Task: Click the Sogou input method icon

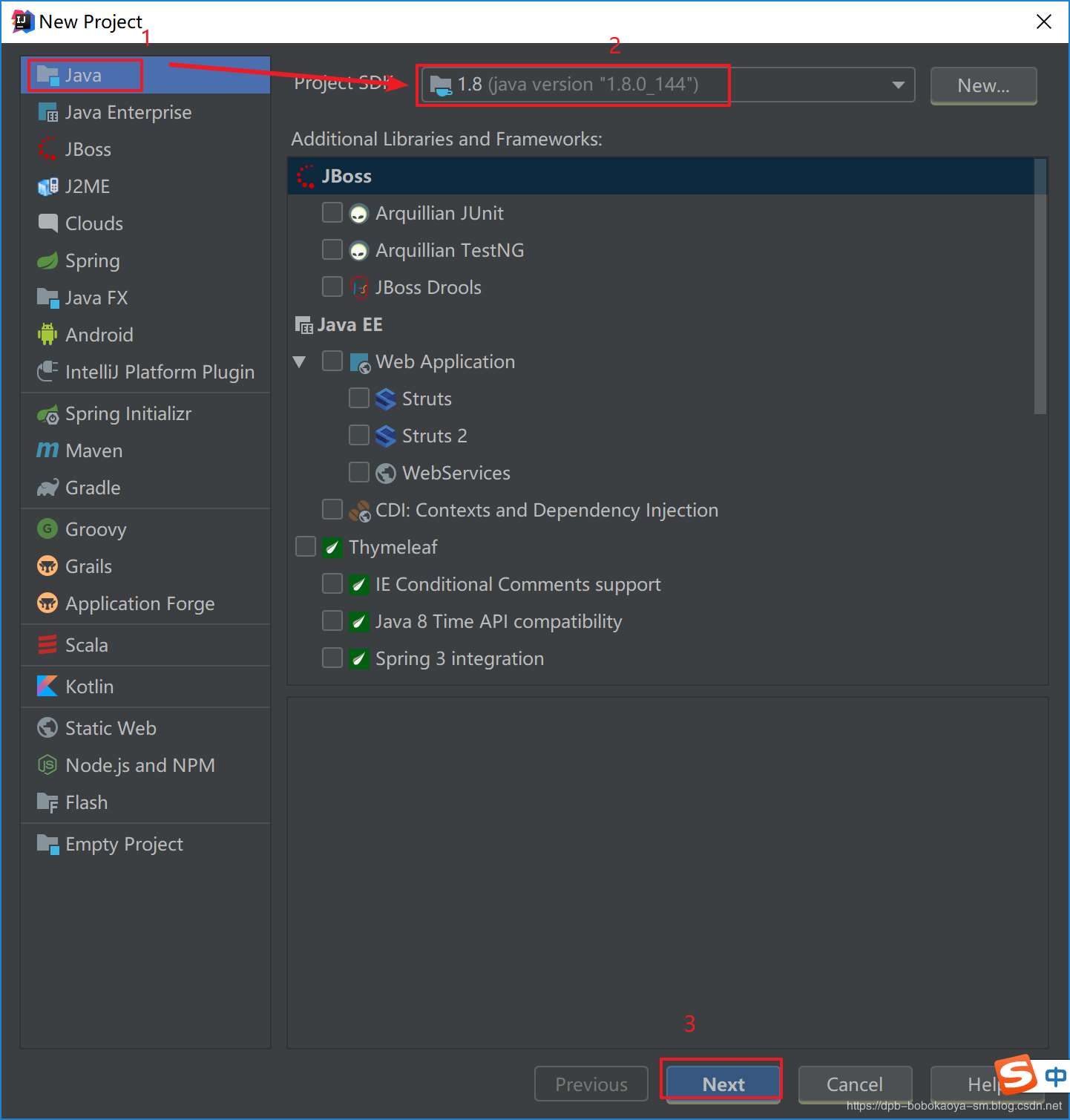Action: tap(1016, 1074)
